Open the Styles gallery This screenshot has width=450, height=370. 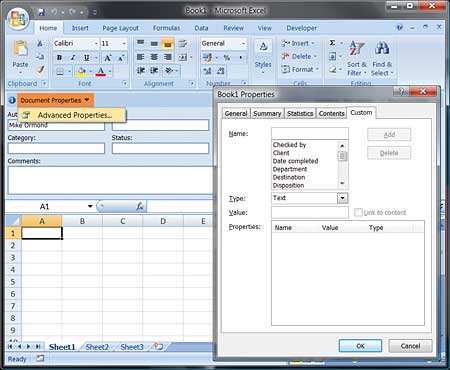[263, 57]
